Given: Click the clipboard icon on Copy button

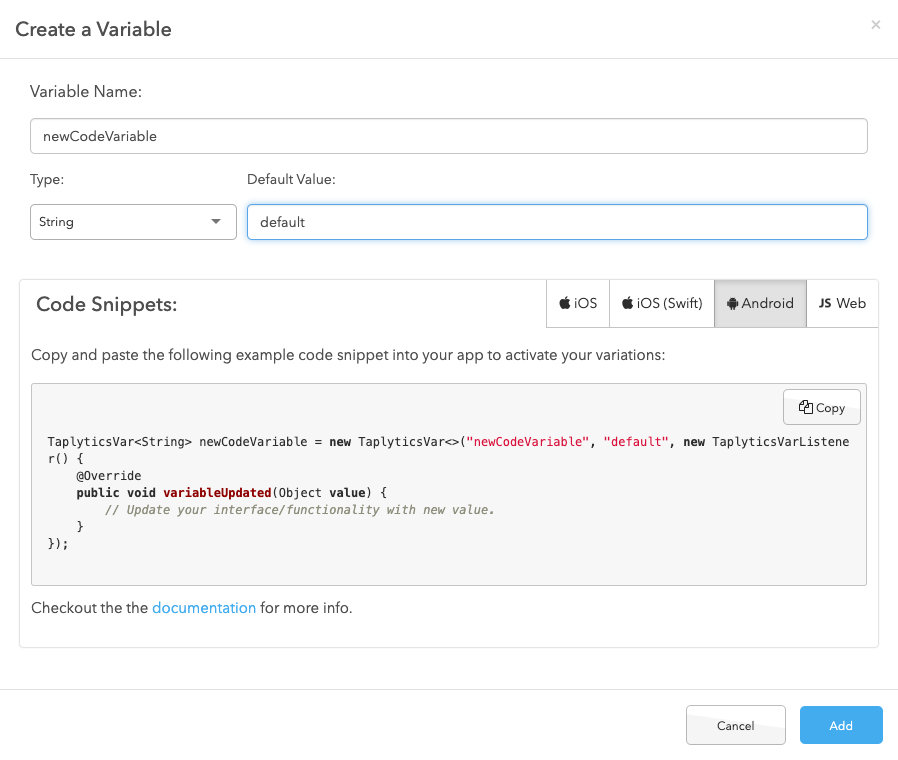Looking at the screenshot, I should pos(806,407).
